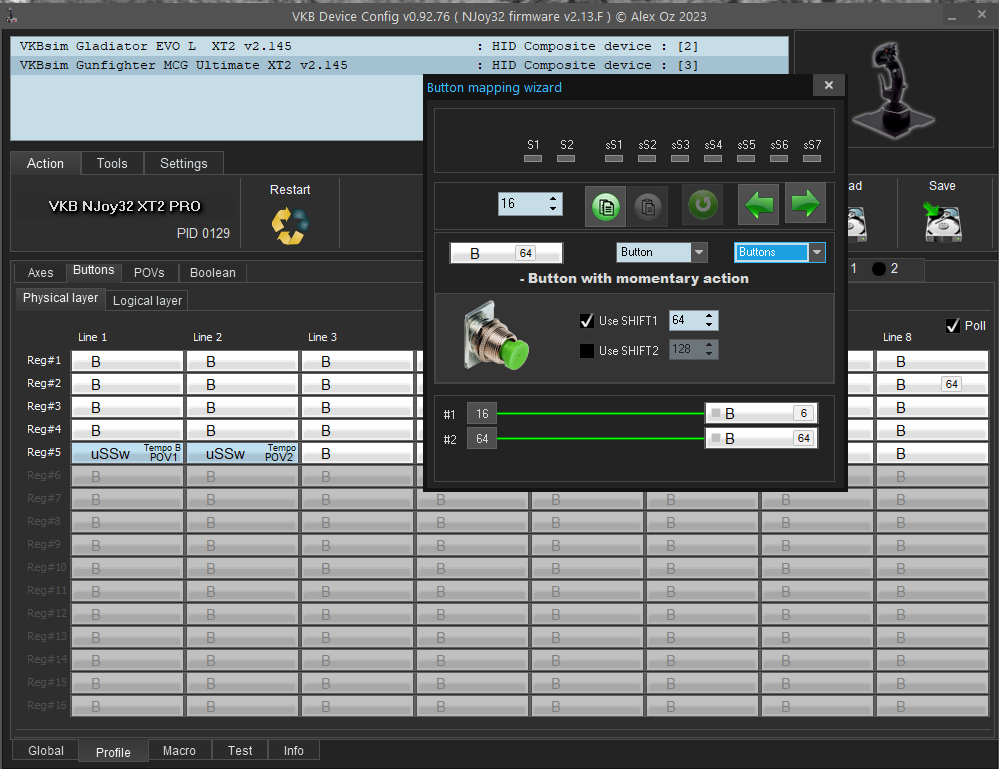The image size is (999, 769).
Task: Open the Macro tab at bottom
Action: pyautogui.click(x=179, y=751)
